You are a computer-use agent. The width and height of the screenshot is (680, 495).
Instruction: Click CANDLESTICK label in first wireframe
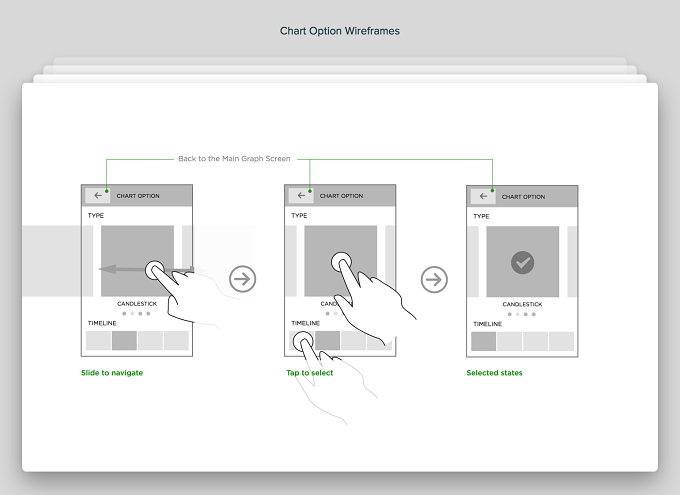[137, 304]
